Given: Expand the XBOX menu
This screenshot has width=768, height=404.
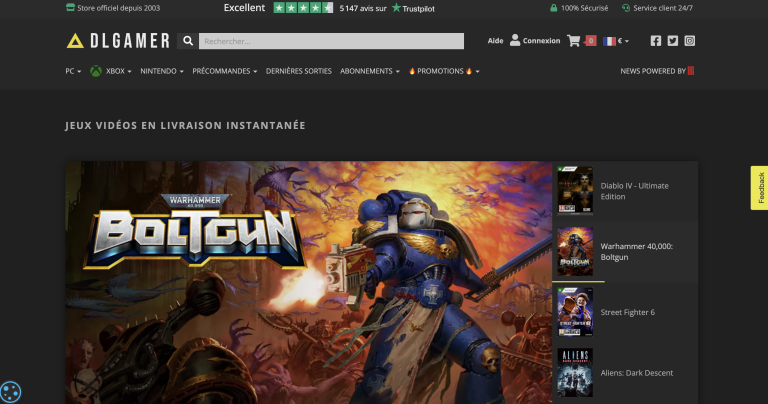Looking at the screenshot, I should click(119, 71).
